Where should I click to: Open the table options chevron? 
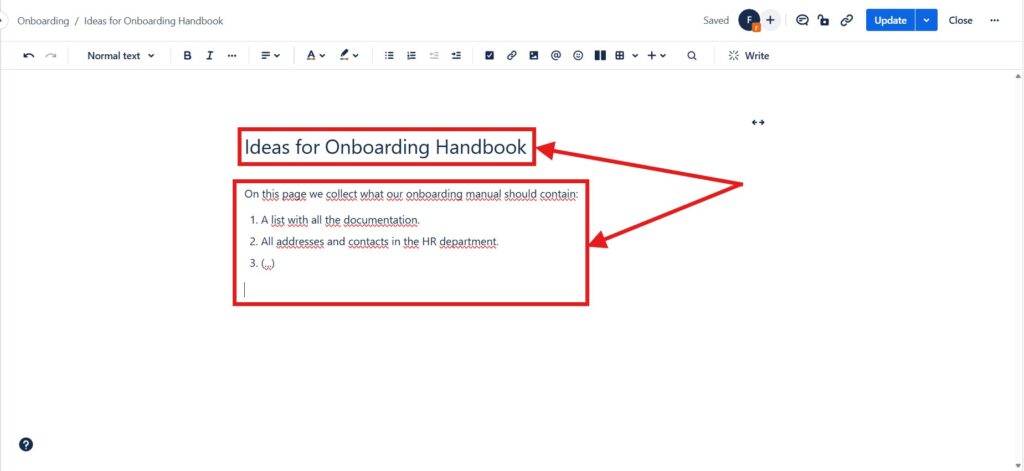[635, 56]
